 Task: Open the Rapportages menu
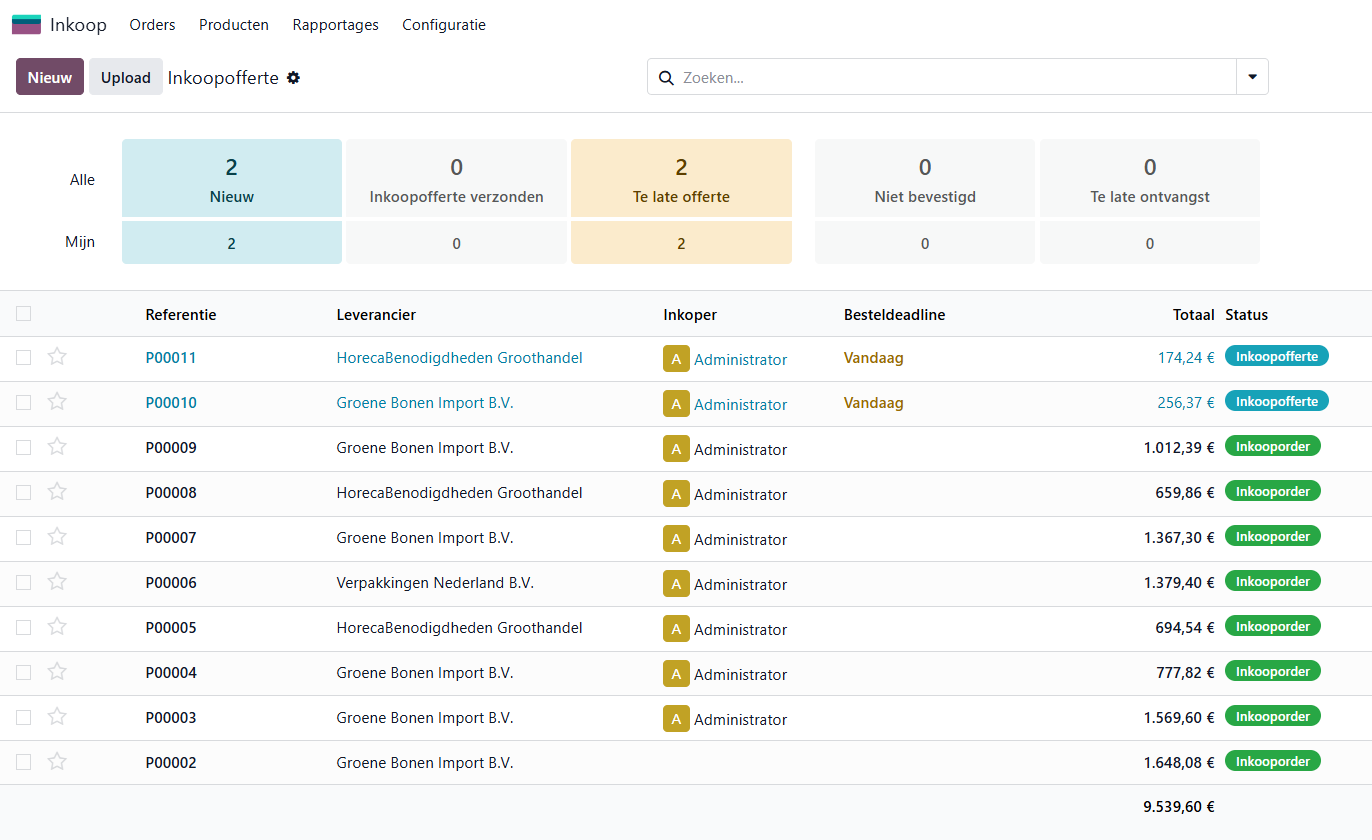[335, 25]
